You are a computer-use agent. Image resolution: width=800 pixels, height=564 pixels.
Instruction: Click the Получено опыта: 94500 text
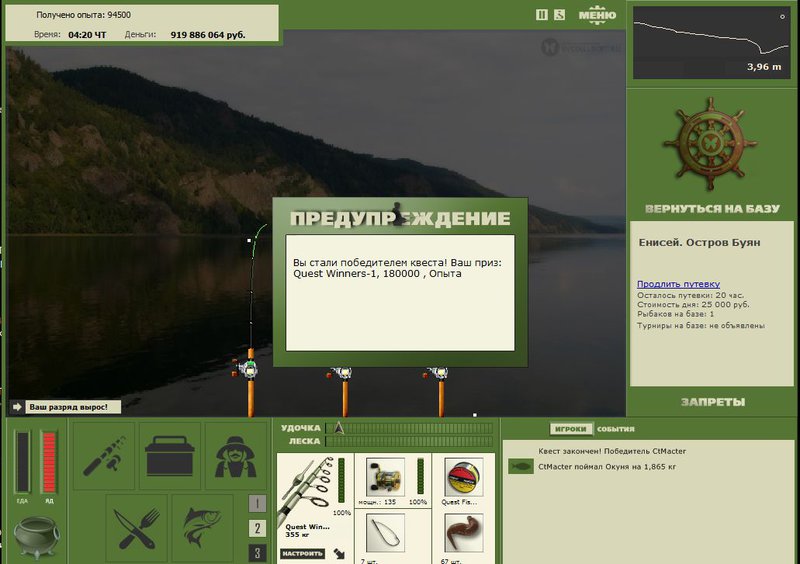(x=84, y=15)
